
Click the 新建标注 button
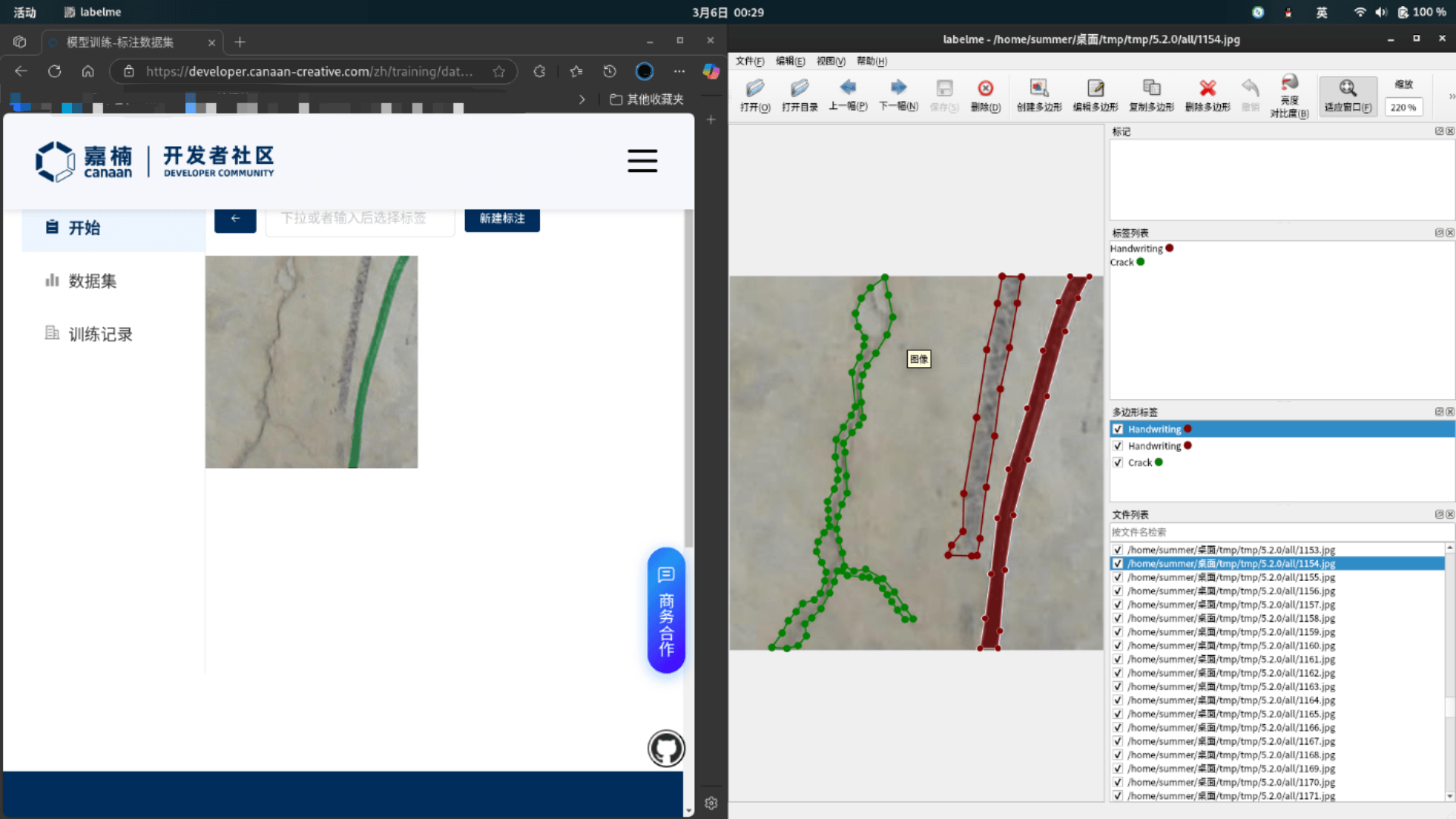tap(501, 218)
